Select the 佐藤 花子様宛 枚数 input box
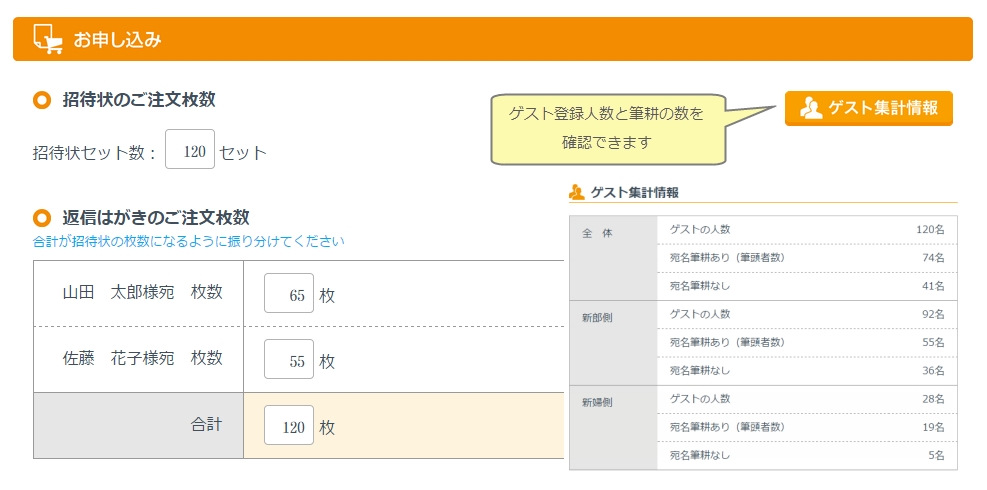 tap(289, 360)
